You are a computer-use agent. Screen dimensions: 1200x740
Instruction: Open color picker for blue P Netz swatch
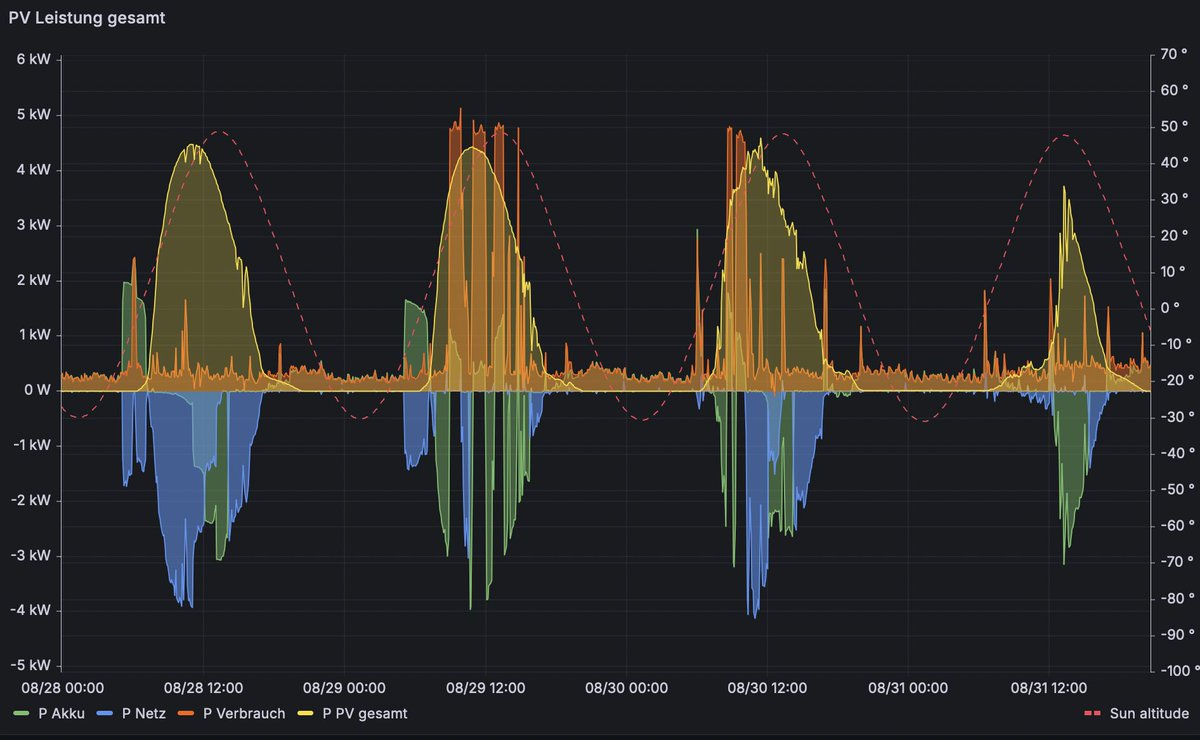pyautogui.click(x=105, y=714)
